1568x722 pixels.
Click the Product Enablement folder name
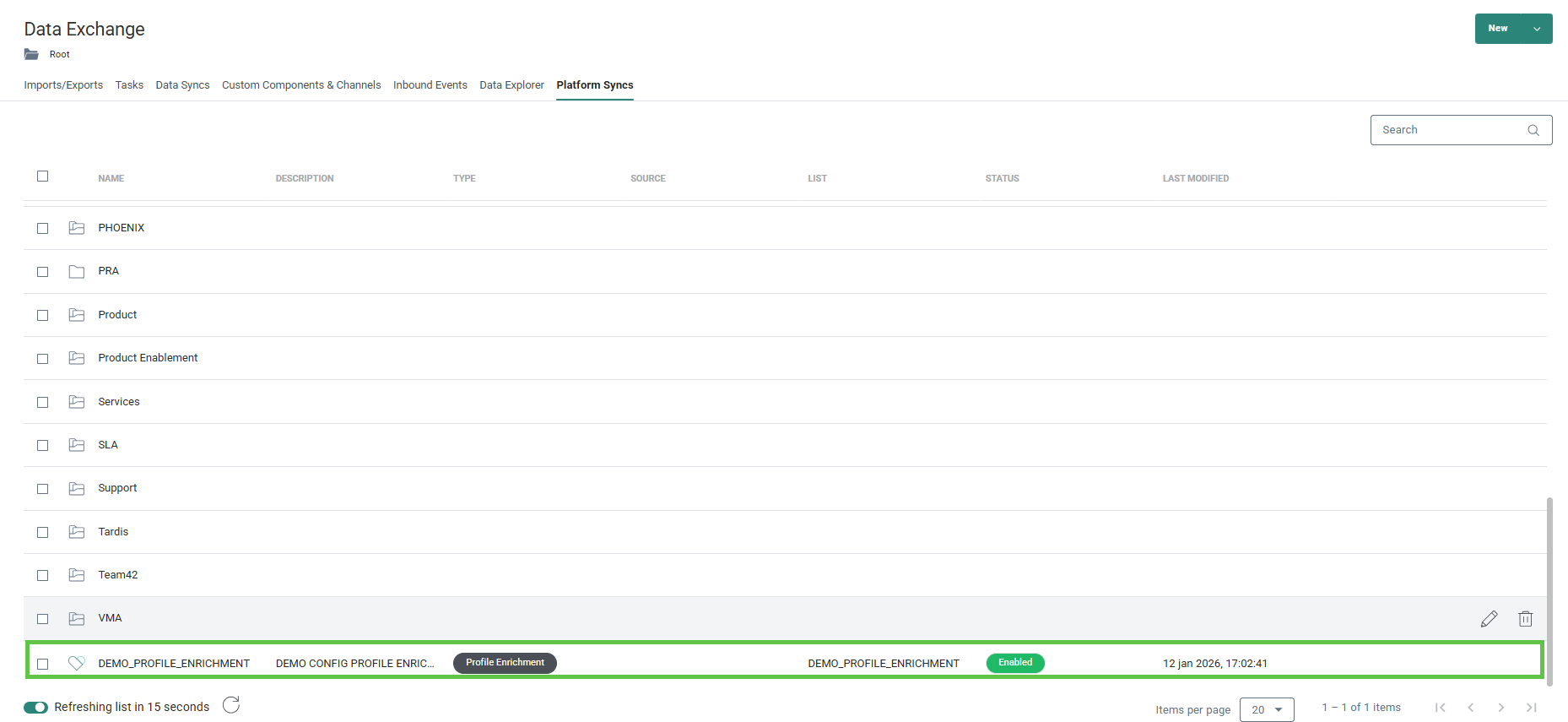tap(148, 358)
